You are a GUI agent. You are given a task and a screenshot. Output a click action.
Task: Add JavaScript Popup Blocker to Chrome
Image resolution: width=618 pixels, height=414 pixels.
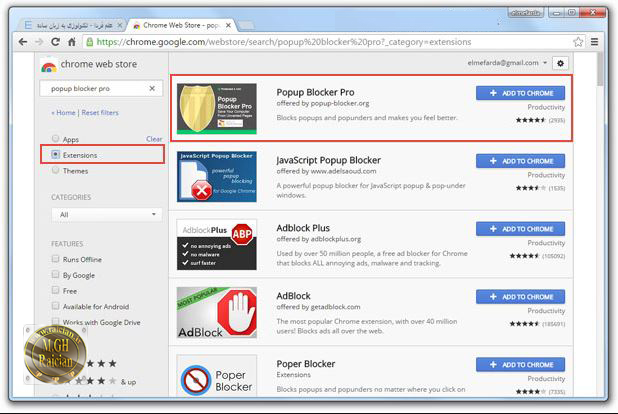pyautogui.click(x=520, y=161)
